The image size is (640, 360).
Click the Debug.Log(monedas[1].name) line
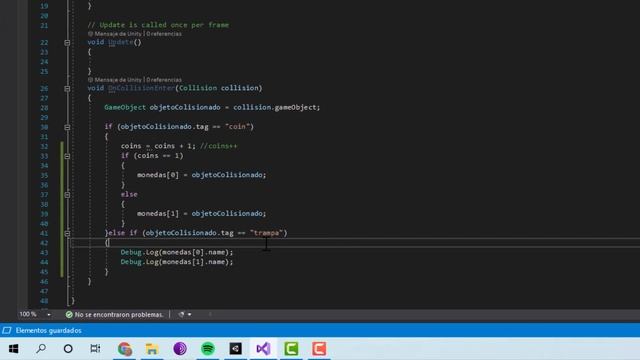(177, 262)
